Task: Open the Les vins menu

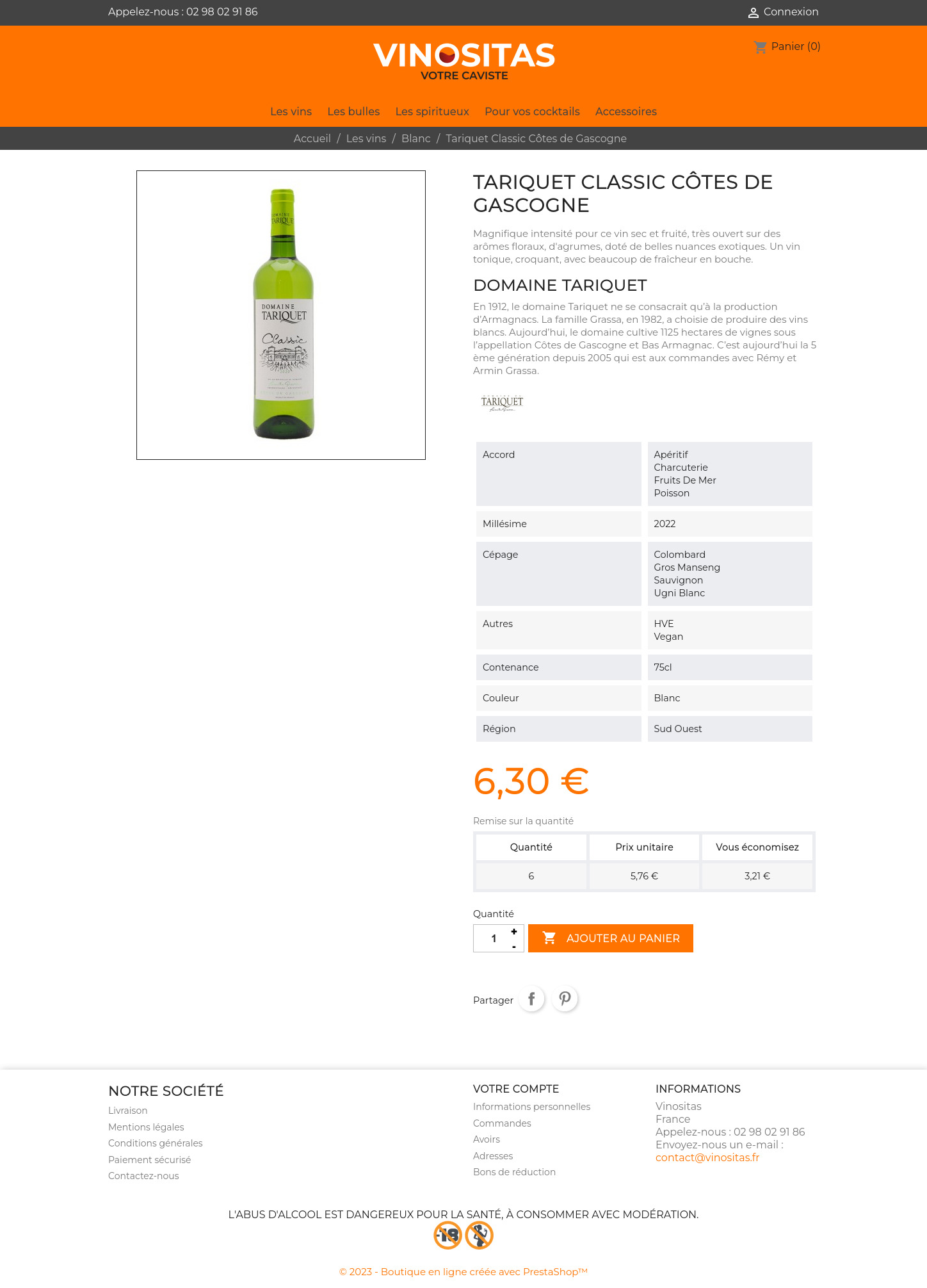Action: (x=291, y=111)
